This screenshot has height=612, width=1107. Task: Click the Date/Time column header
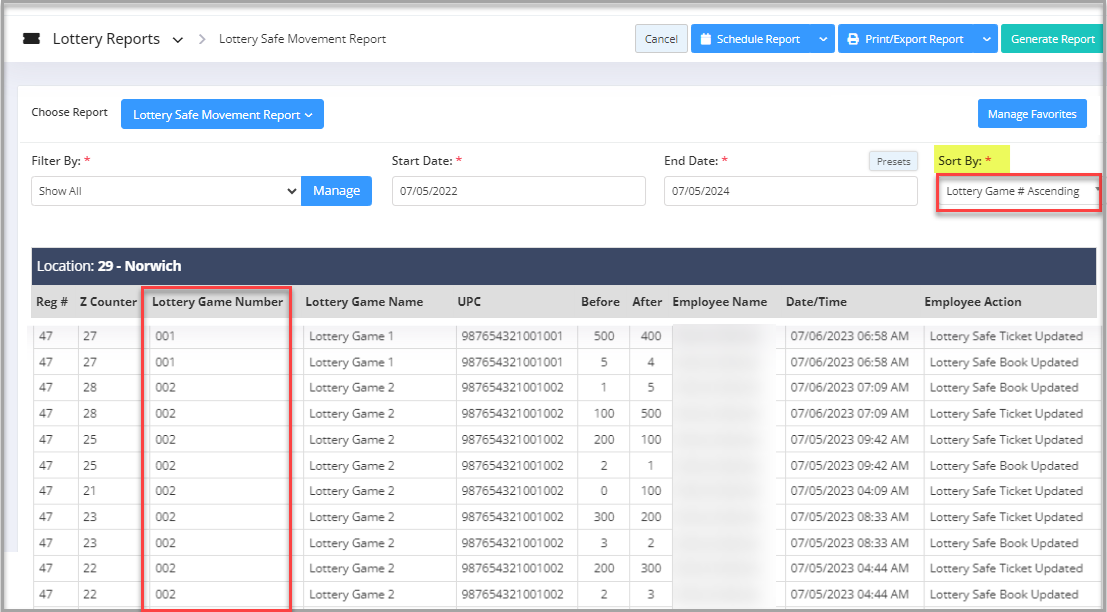pyautogui.click(x=817, y=301)
